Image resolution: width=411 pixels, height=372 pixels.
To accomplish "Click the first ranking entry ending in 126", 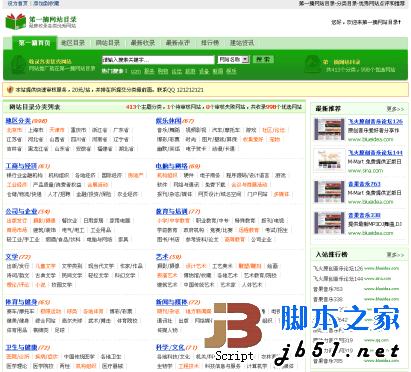I will click(x=338, y=268).
